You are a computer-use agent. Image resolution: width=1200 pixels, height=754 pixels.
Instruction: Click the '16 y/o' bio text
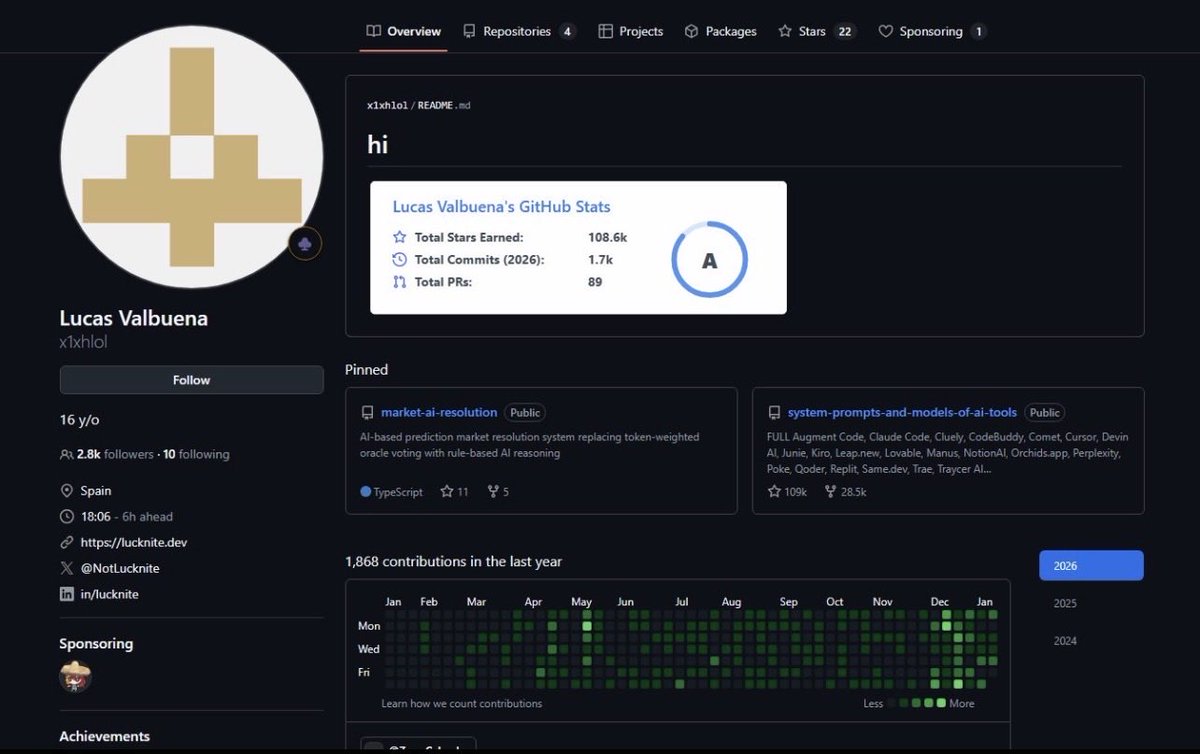(80, 420)
